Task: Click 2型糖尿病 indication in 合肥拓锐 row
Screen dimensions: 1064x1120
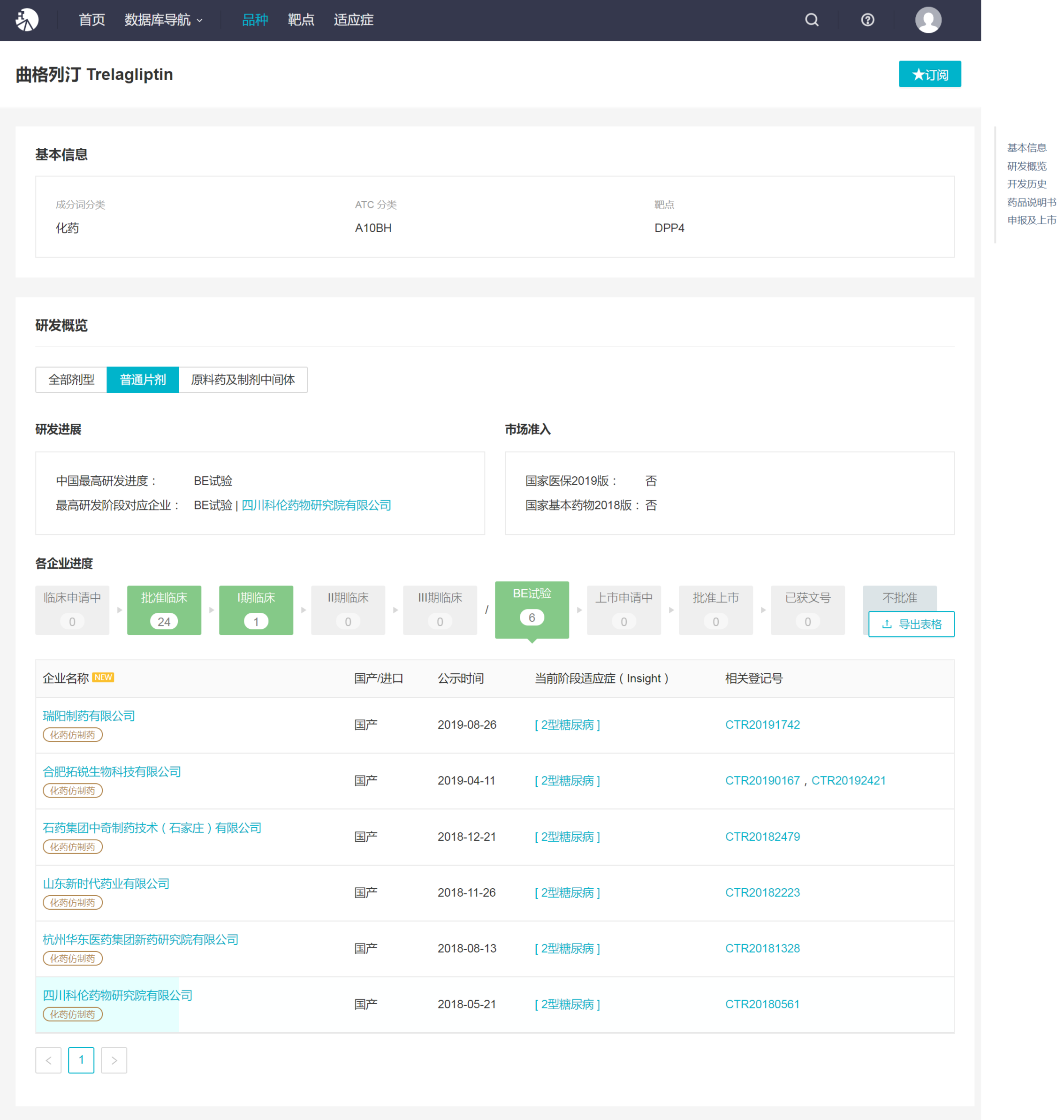Action: point(567,781)
